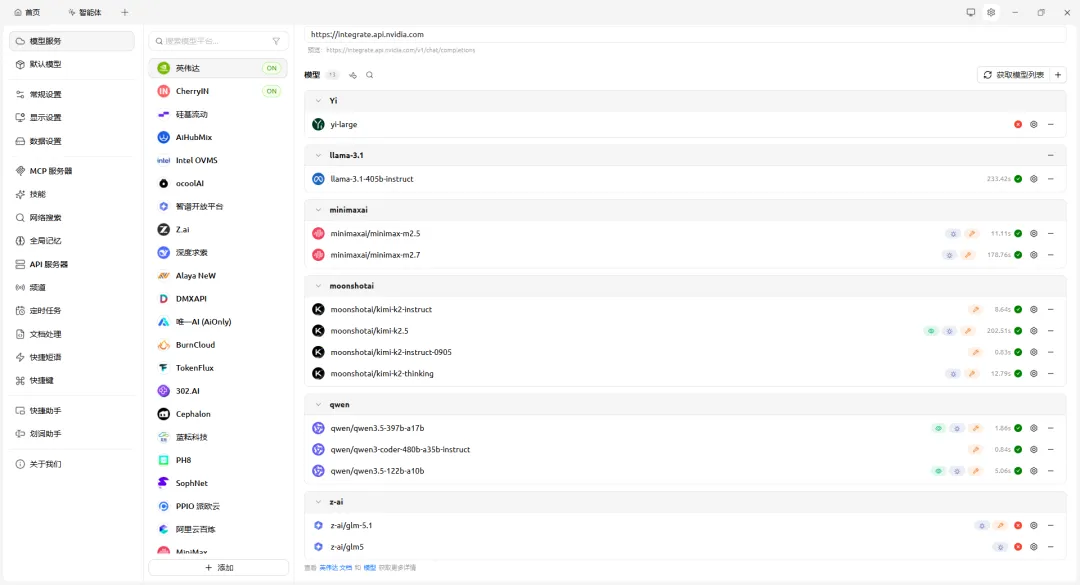
Task: Open 数据设置 settings section
Action: click(x=72, y=141)
